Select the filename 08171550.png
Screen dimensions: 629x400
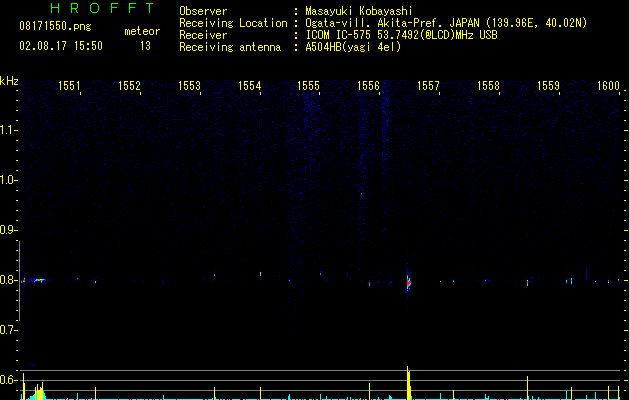coord(55,27)
